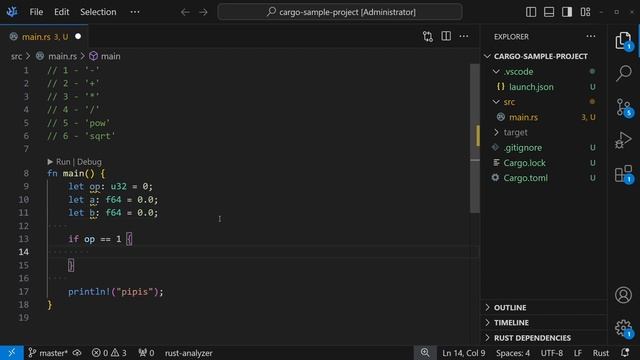Click the zoom magnifier status bar icon
Screen dimensions: 640x360
425,353
